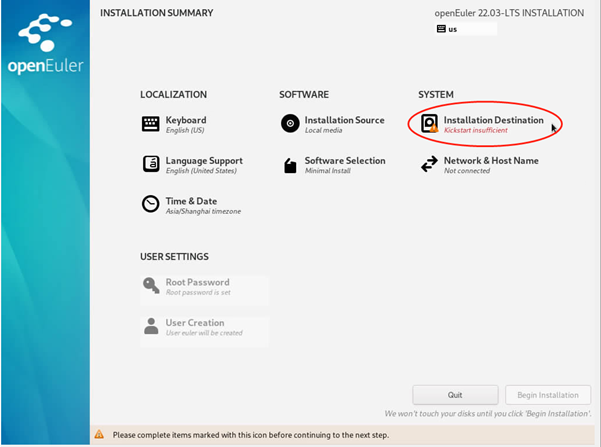Open Network & Host Name label
The width and height of the screenshot is (601, 447).
(491, 161)
